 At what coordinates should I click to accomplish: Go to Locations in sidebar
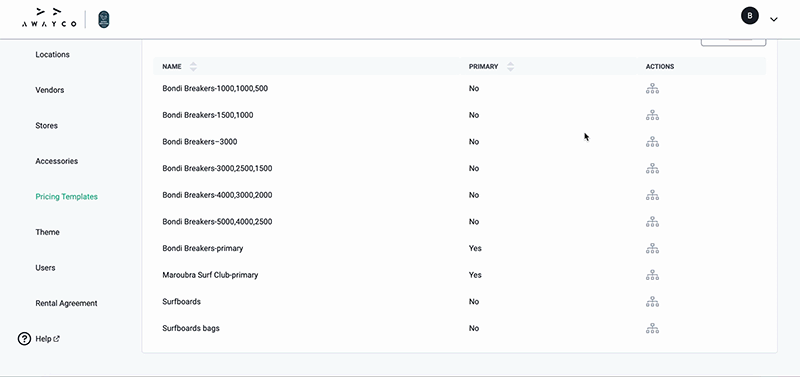53,55
